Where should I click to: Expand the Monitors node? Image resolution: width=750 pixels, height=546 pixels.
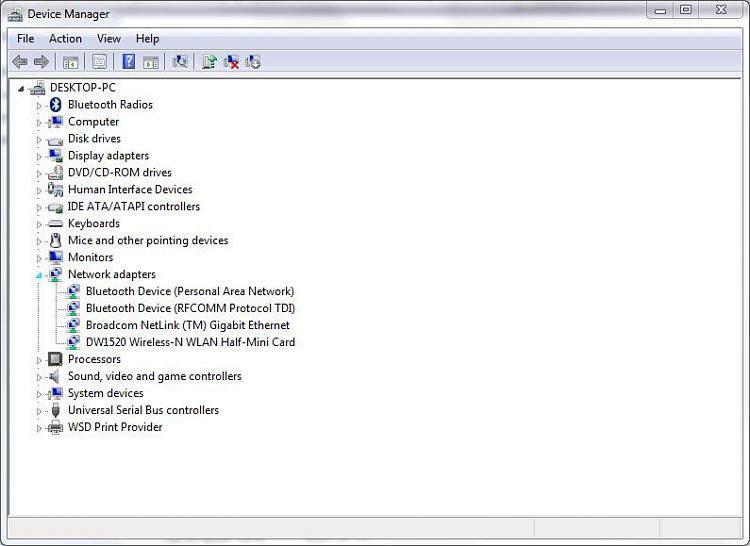39,259
